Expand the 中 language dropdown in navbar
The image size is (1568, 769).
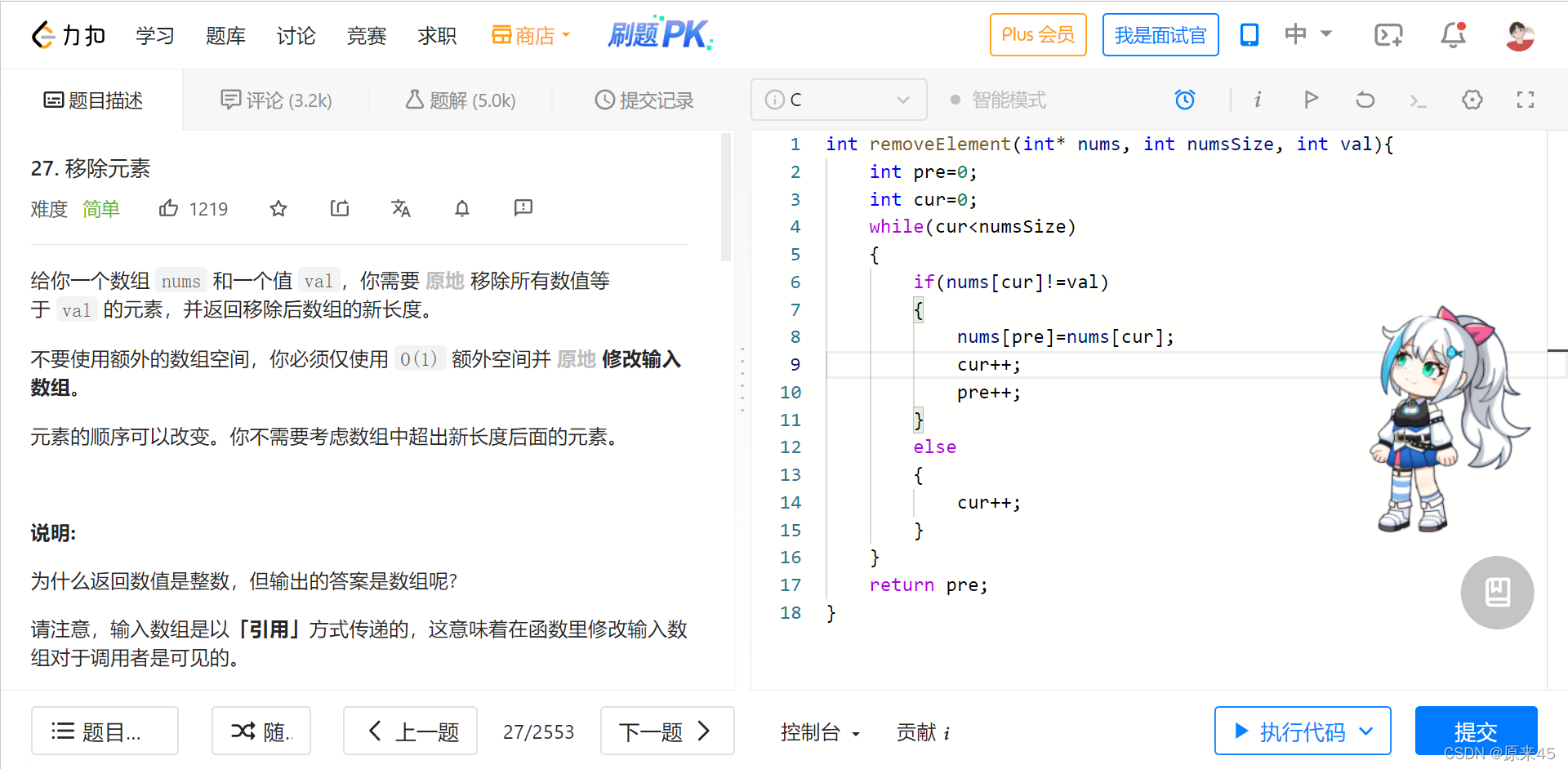[x=1307, y=34]
